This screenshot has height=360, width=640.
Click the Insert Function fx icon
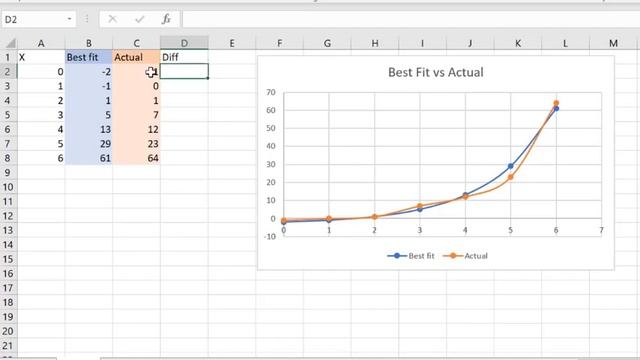[166, 19]
